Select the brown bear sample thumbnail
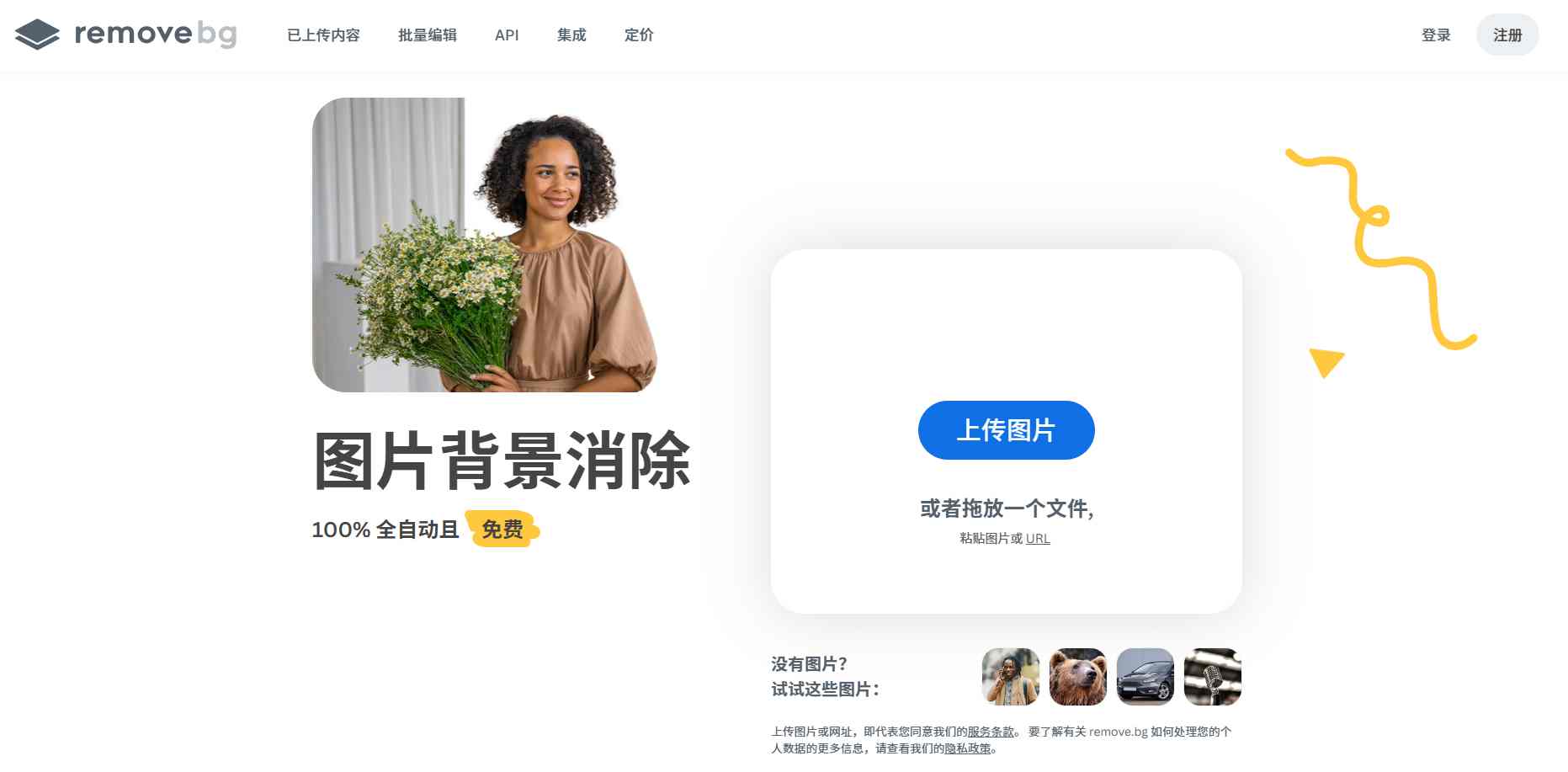The image size is (1568, 772). (1078, 677)
